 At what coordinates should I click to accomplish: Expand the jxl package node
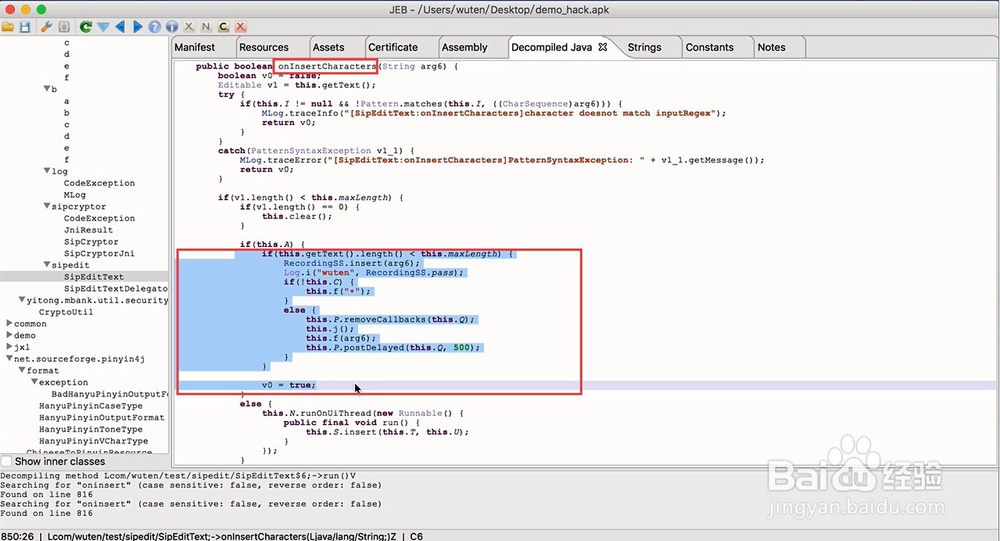[x=10, y=346]
